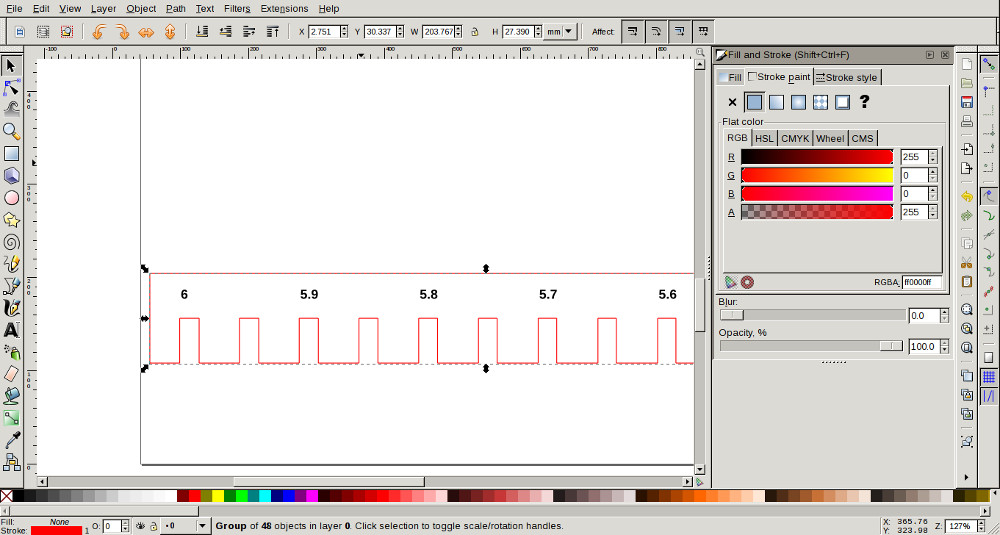Rotate selection 90° clockwise

(x=122, y=31)
